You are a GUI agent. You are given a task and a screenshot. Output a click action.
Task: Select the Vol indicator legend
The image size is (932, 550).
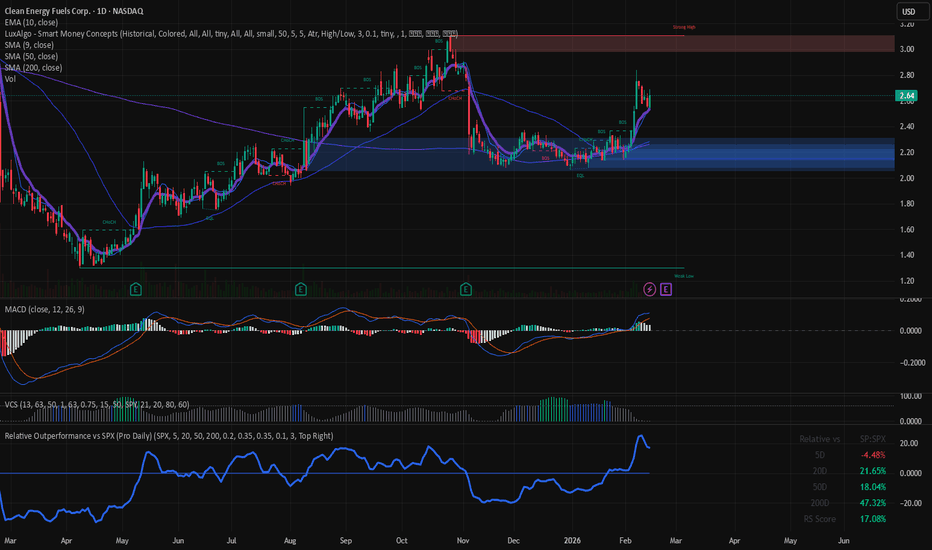(x=10, y=78)
